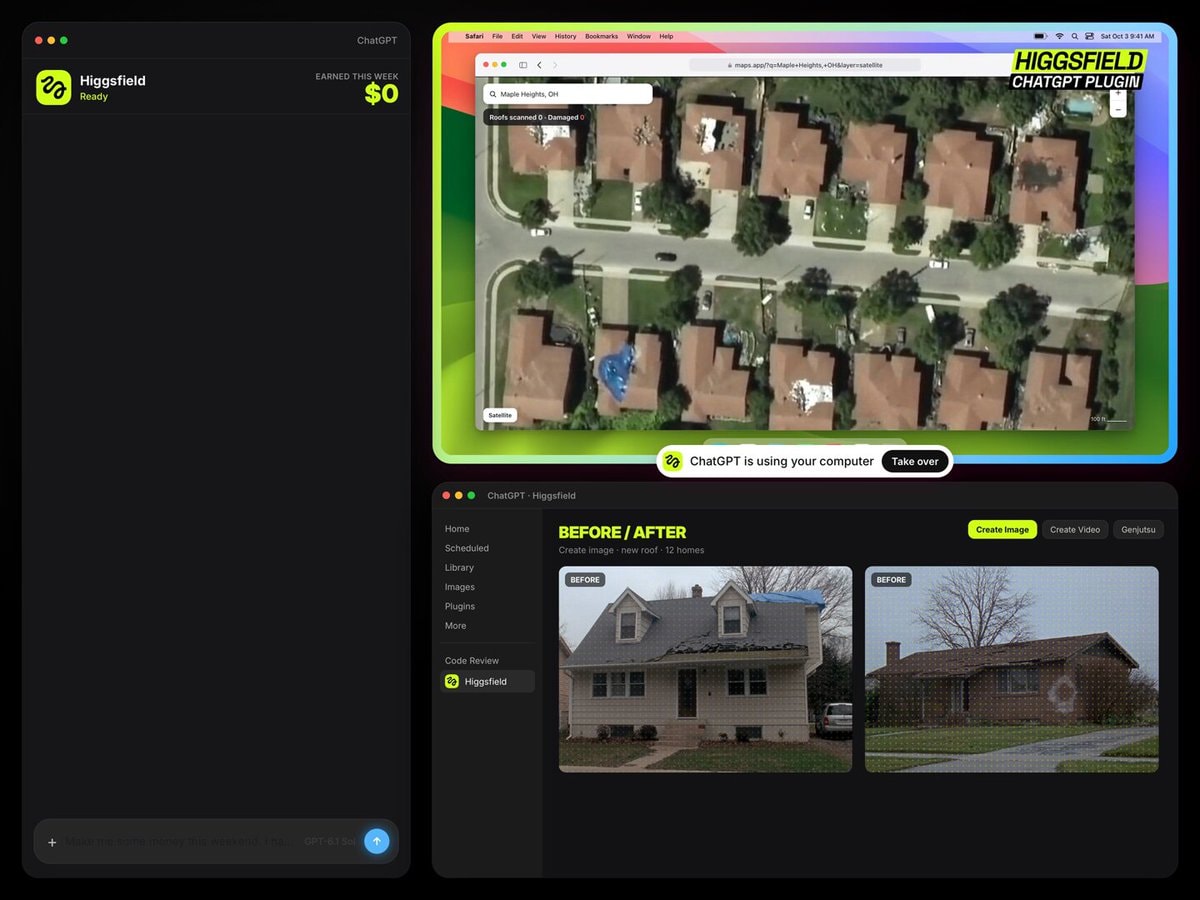
Task: Send the prompt with the blue arrow button
Action: [376, 841]
